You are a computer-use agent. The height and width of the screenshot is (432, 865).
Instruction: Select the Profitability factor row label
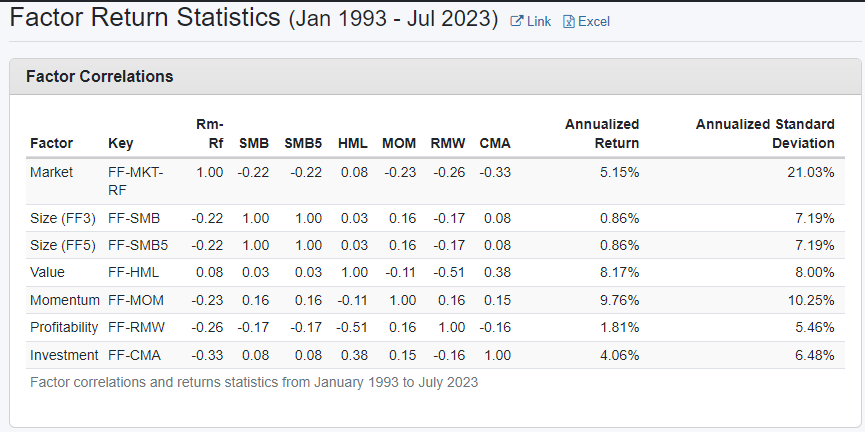pos(65,328)
